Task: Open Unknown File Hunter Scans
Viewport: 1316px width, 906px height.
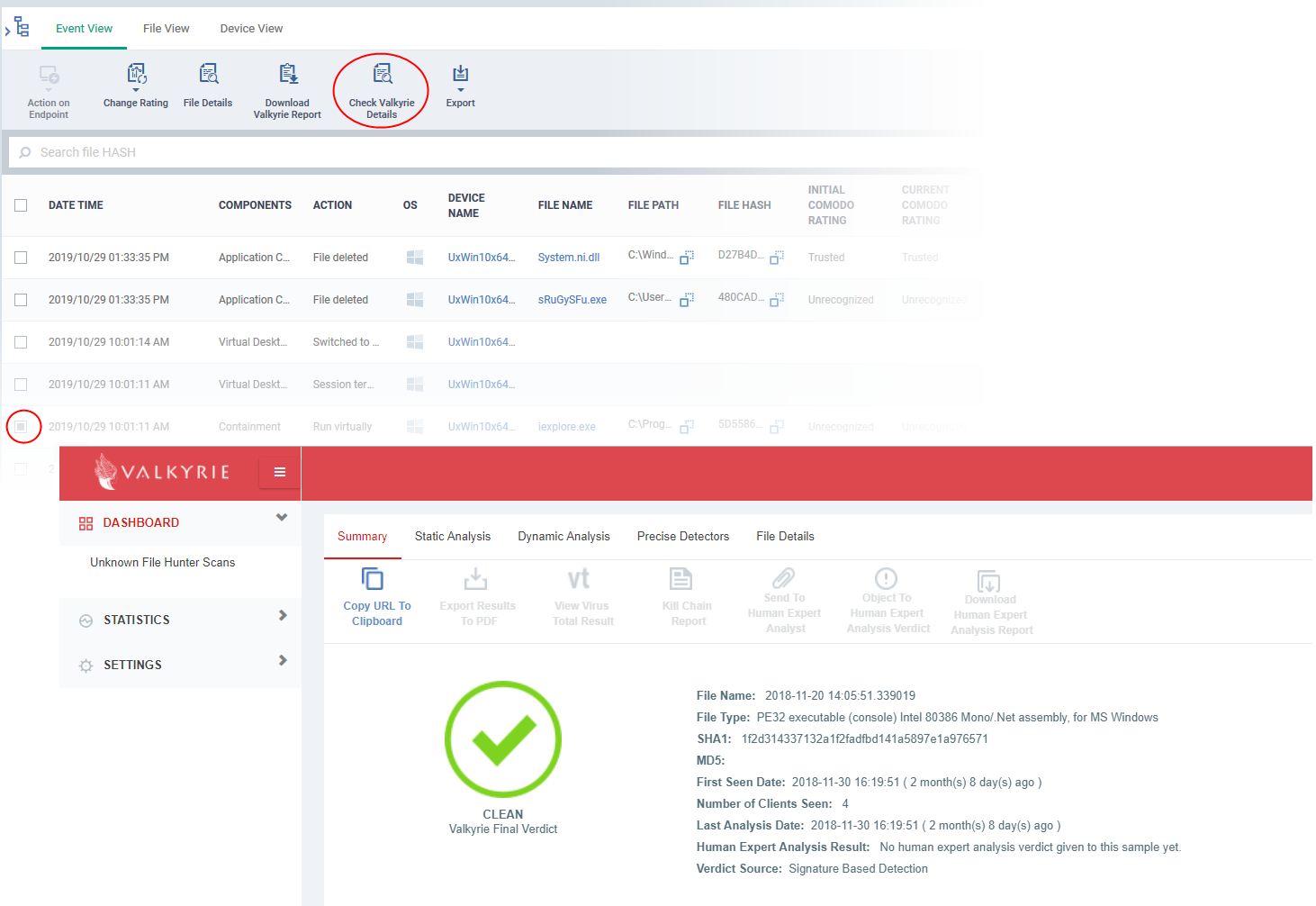Action: pyautogui.click(x=162, y=563)
